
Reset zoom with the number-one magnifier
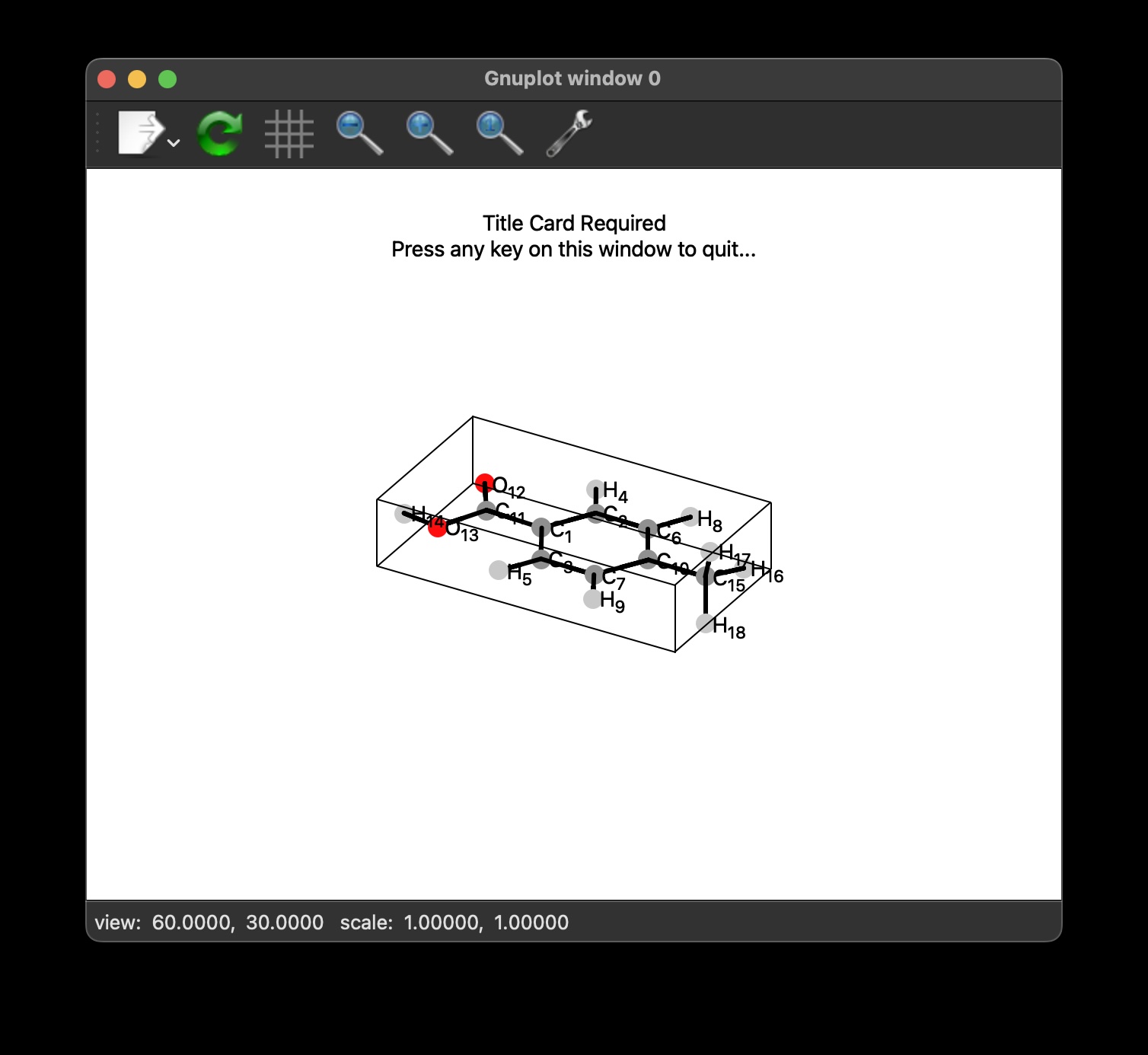tap(499, 133)
